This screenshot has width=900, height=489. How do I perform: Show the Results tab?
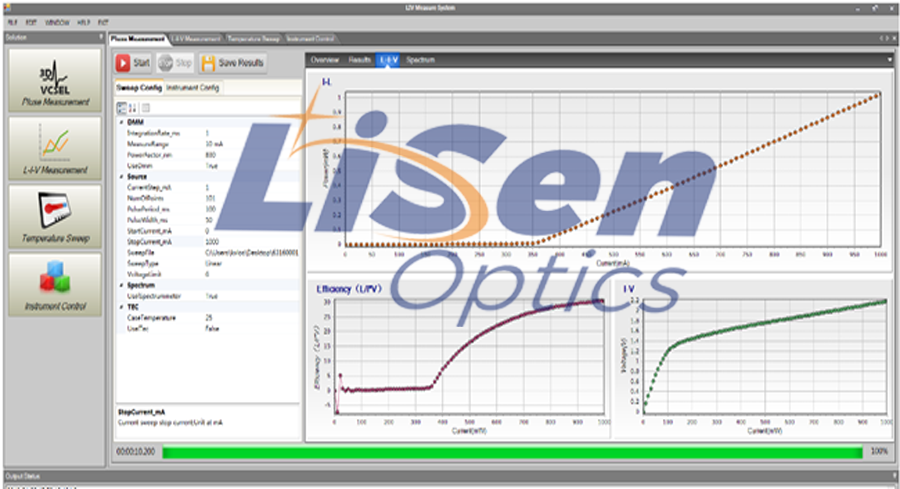[x=359, y=60]
